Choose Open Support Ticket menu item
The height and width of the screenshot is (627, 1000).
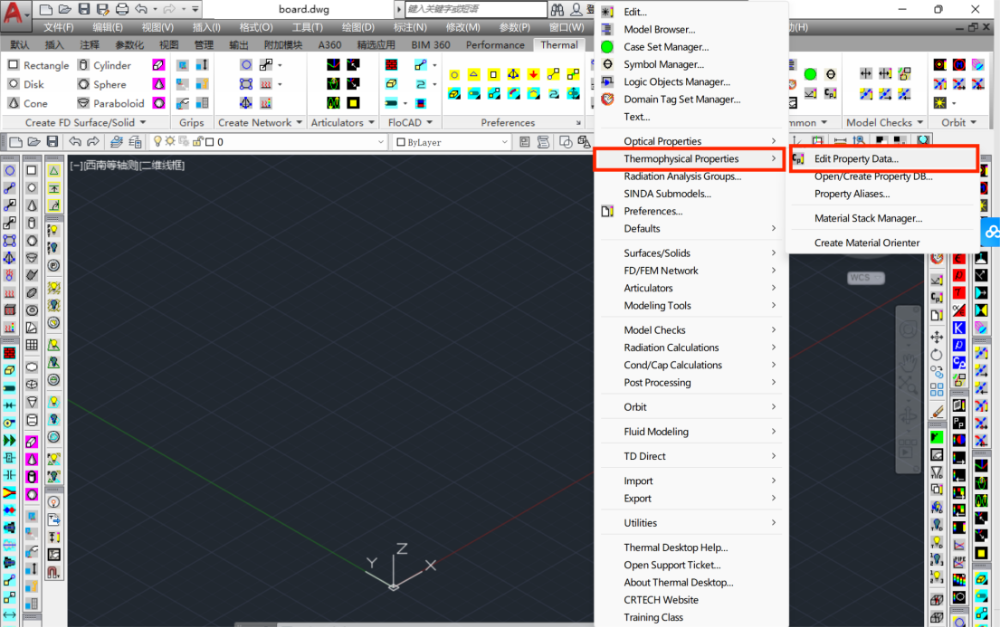coord(691,564)
